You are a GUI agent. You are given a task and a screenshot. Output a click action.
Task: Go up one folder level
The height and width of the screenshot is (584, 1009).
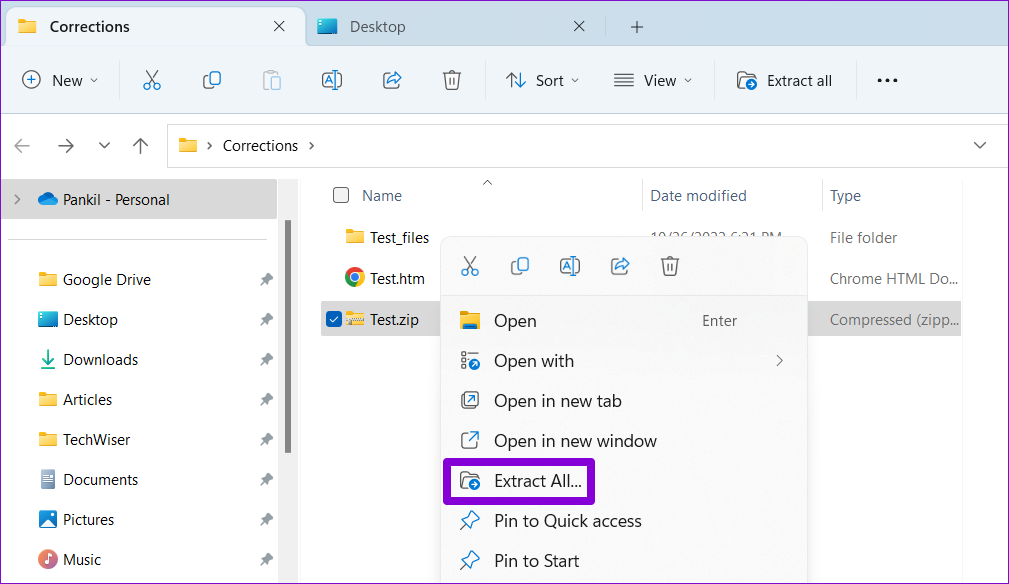coord(140,146)
